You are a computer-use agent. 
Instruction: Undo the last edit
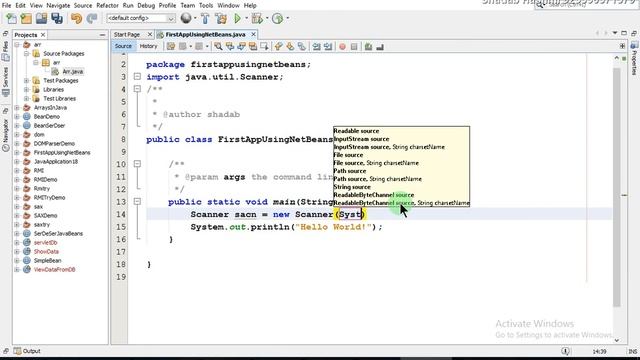point(76,18)
